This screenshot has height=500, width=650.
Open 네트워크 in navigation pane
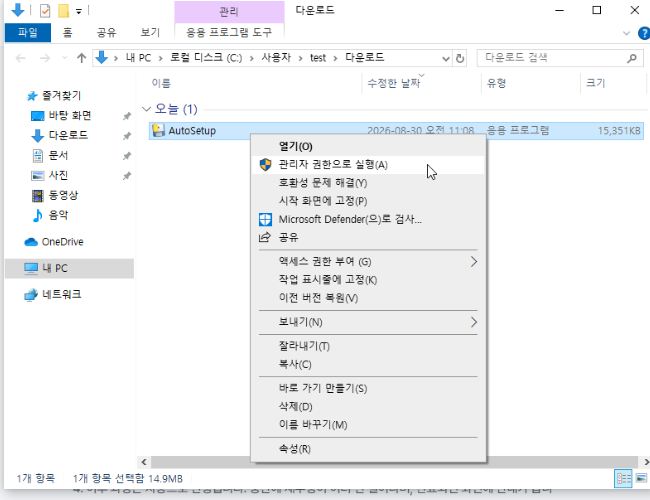(61, 294)
